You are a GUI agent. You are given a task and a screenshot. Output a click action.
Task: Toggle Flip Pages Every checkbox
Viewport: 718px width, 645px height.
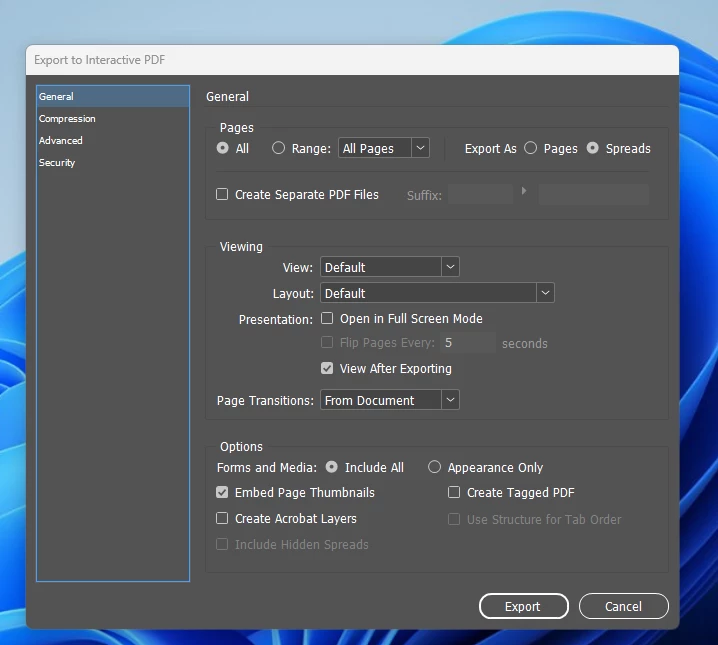(x=327, y=342)
